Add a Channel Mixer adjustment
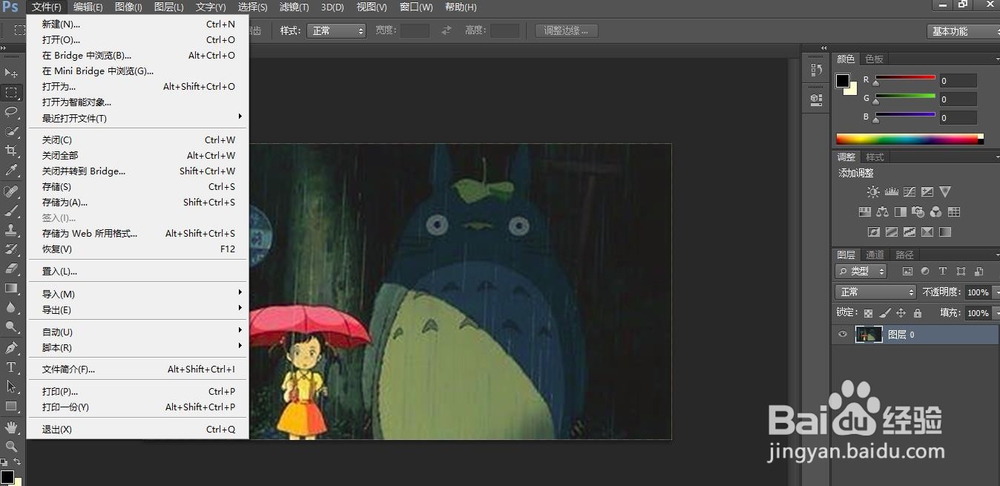Screen dimensions: 1000x486 pyautogui.click(x=936, y=212)
